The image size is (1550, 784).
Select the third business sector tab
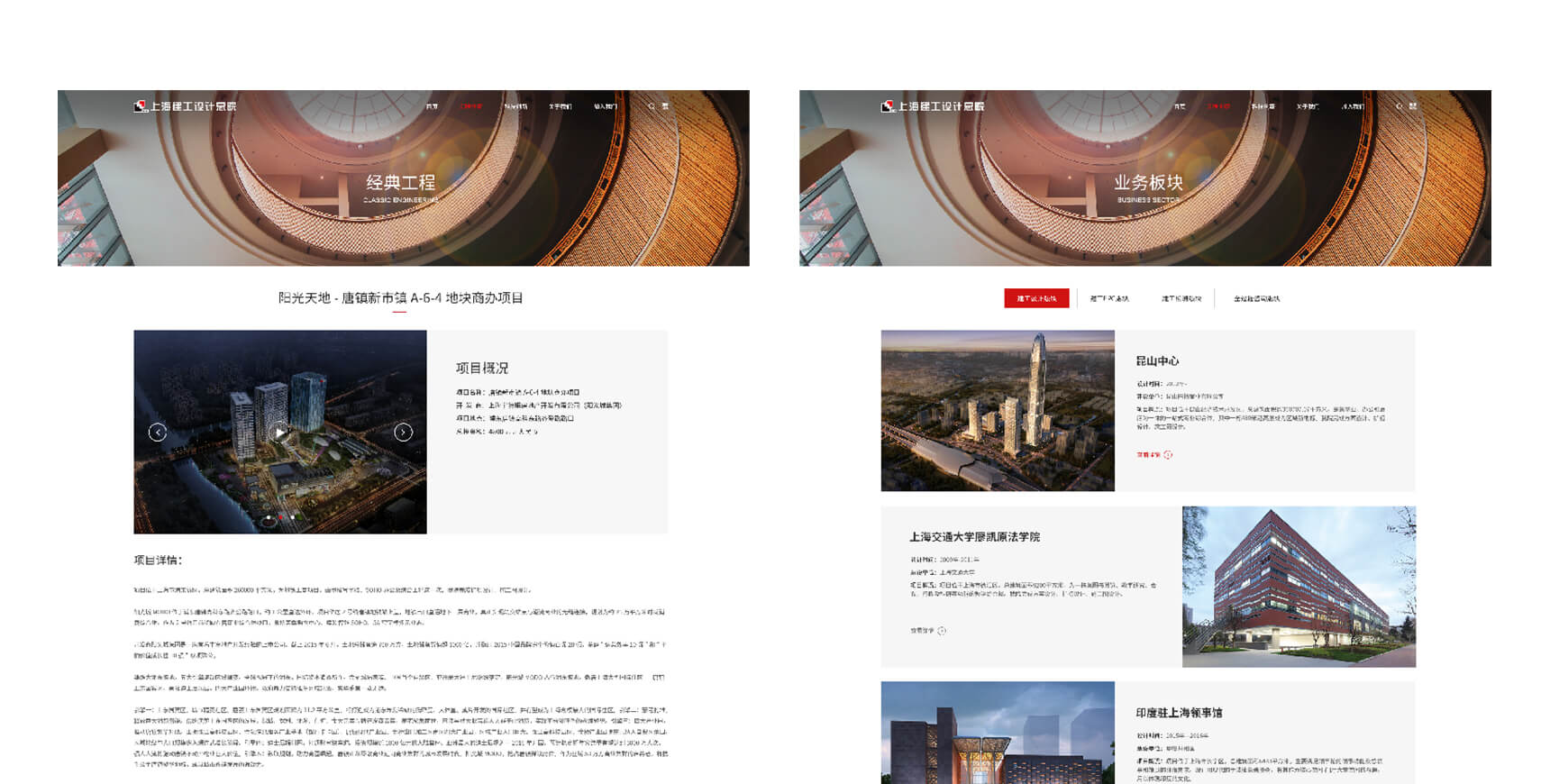click(1181, 298)
